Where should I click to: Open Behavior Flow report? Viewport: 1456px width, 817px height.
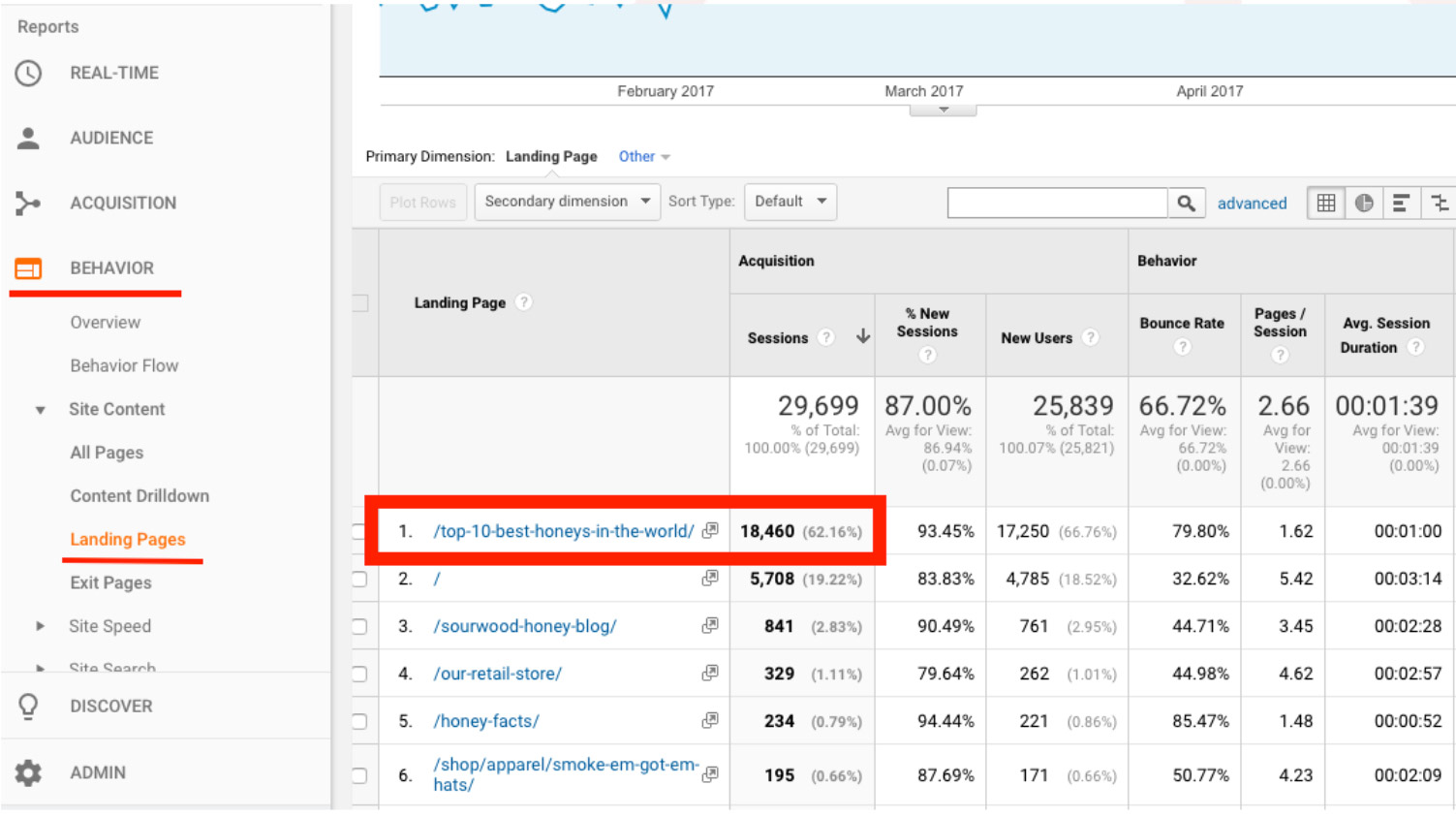(124, 365)
